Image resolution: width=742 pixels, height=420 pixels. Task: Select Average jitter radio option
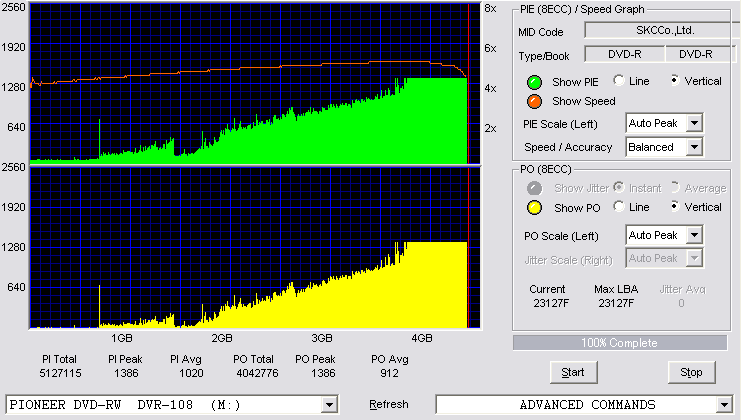tap(675, 187)
